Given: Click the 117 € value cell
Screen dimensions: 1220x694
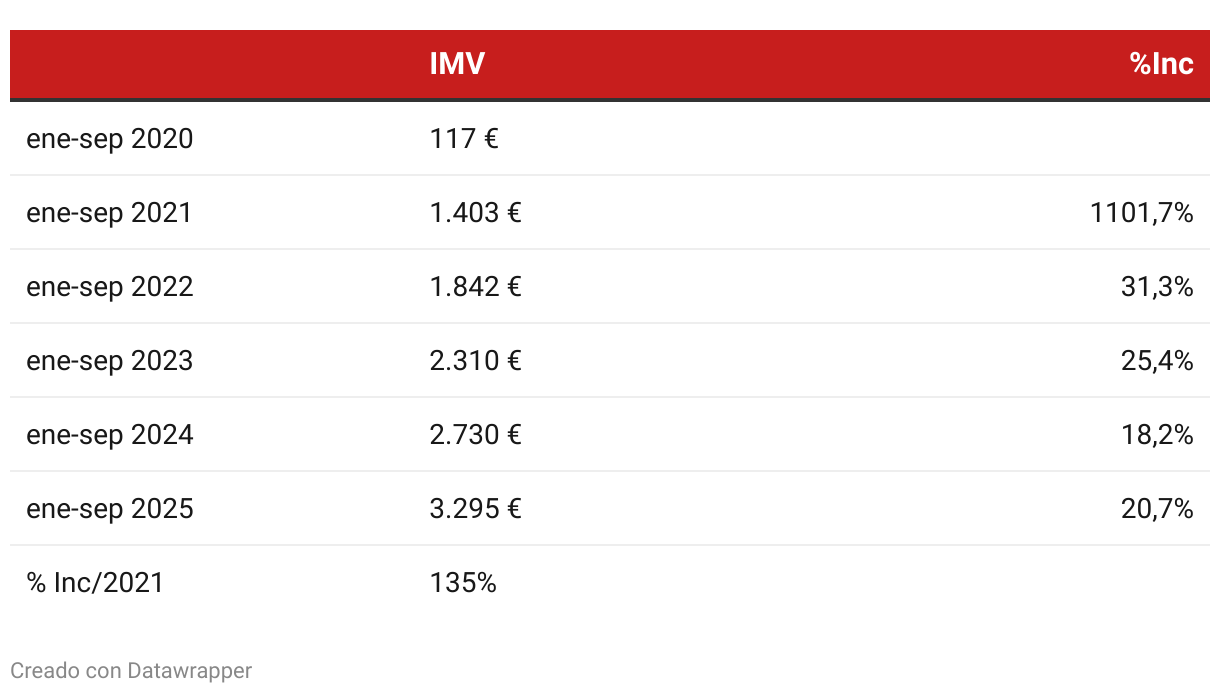Looking at the screenshot, I should (x=464, y=138).
